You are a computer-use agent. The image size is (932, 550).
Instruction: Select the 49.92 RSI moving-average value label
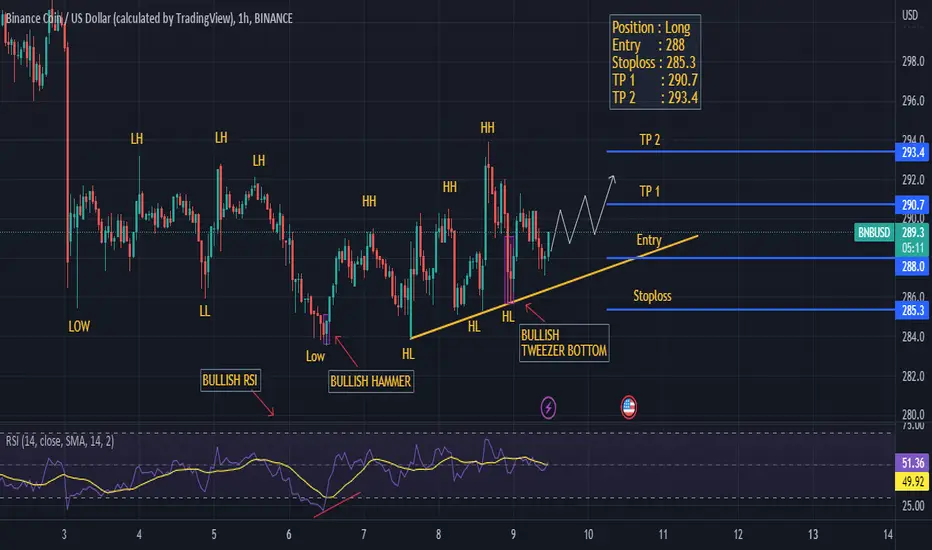pos(912,481)
